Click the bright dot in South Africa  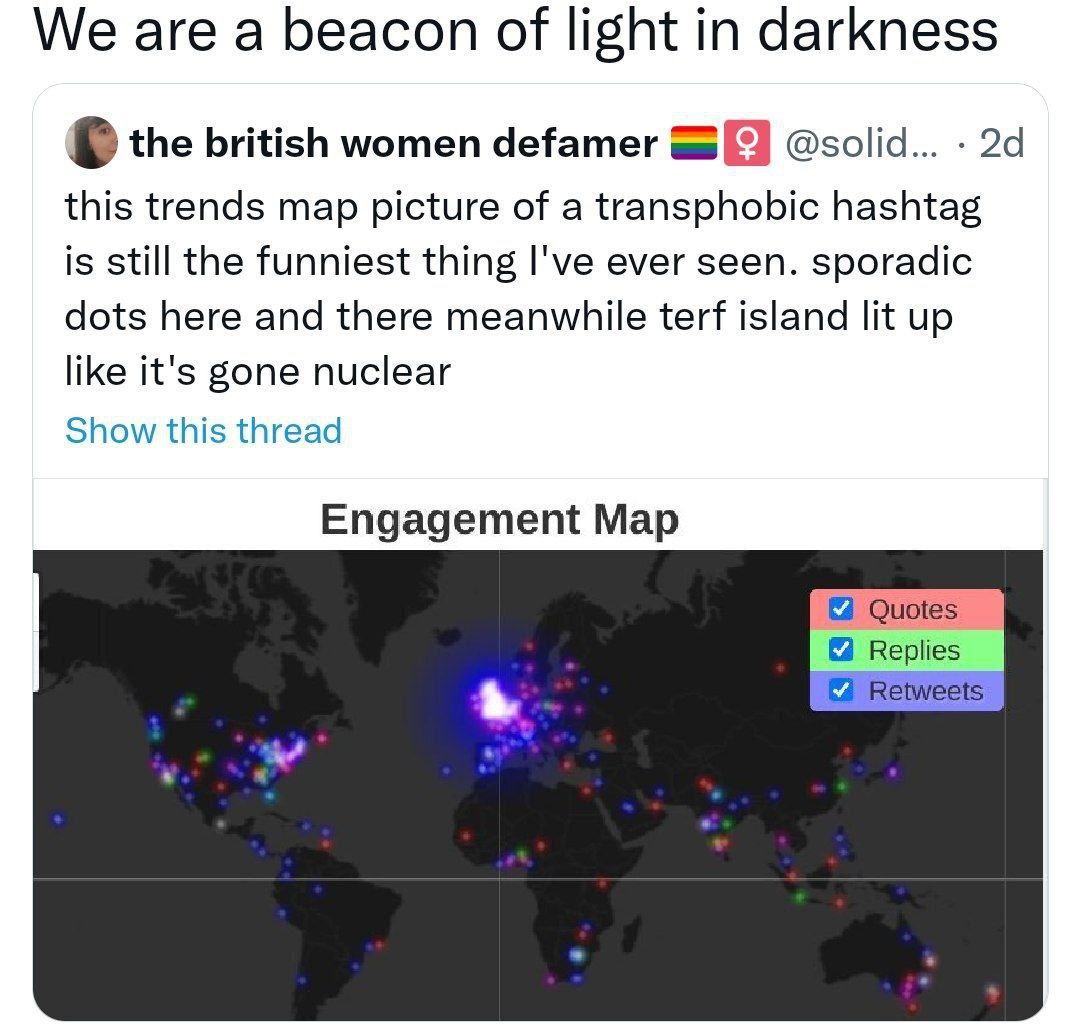[577, 955]
